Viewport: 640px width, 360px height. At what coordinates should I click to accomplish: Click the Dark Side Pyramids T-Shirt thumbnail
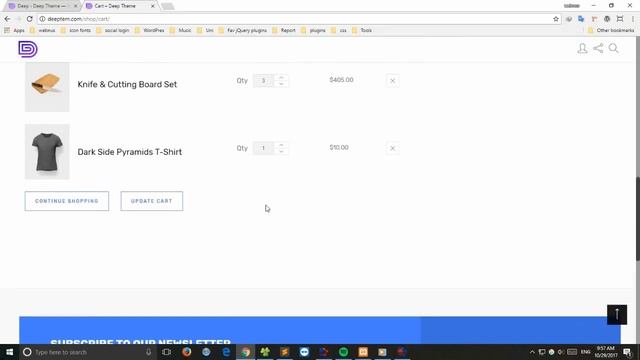pos(47,152)
